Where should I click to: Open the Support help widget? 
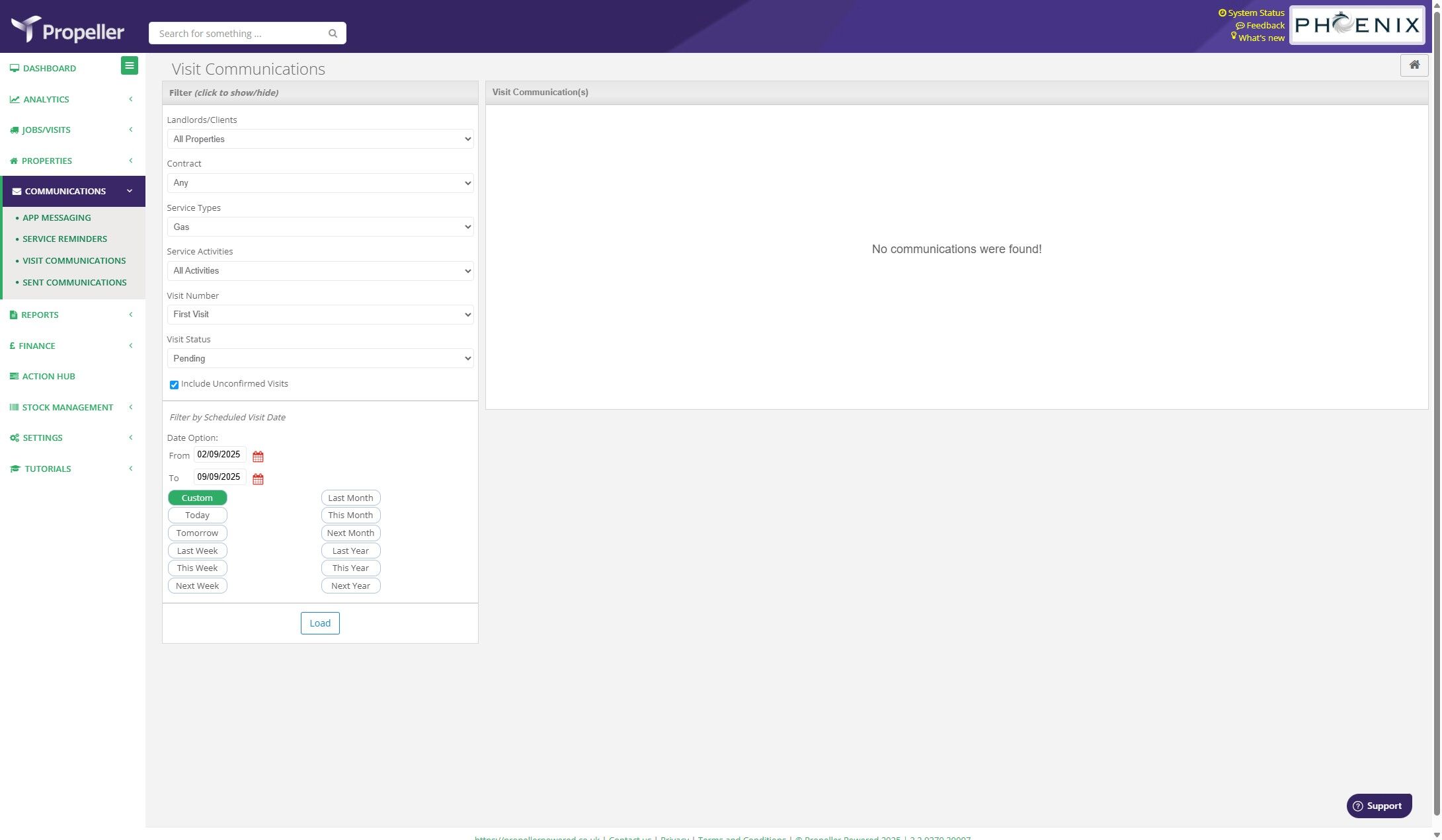click(x=1379, y=806)
